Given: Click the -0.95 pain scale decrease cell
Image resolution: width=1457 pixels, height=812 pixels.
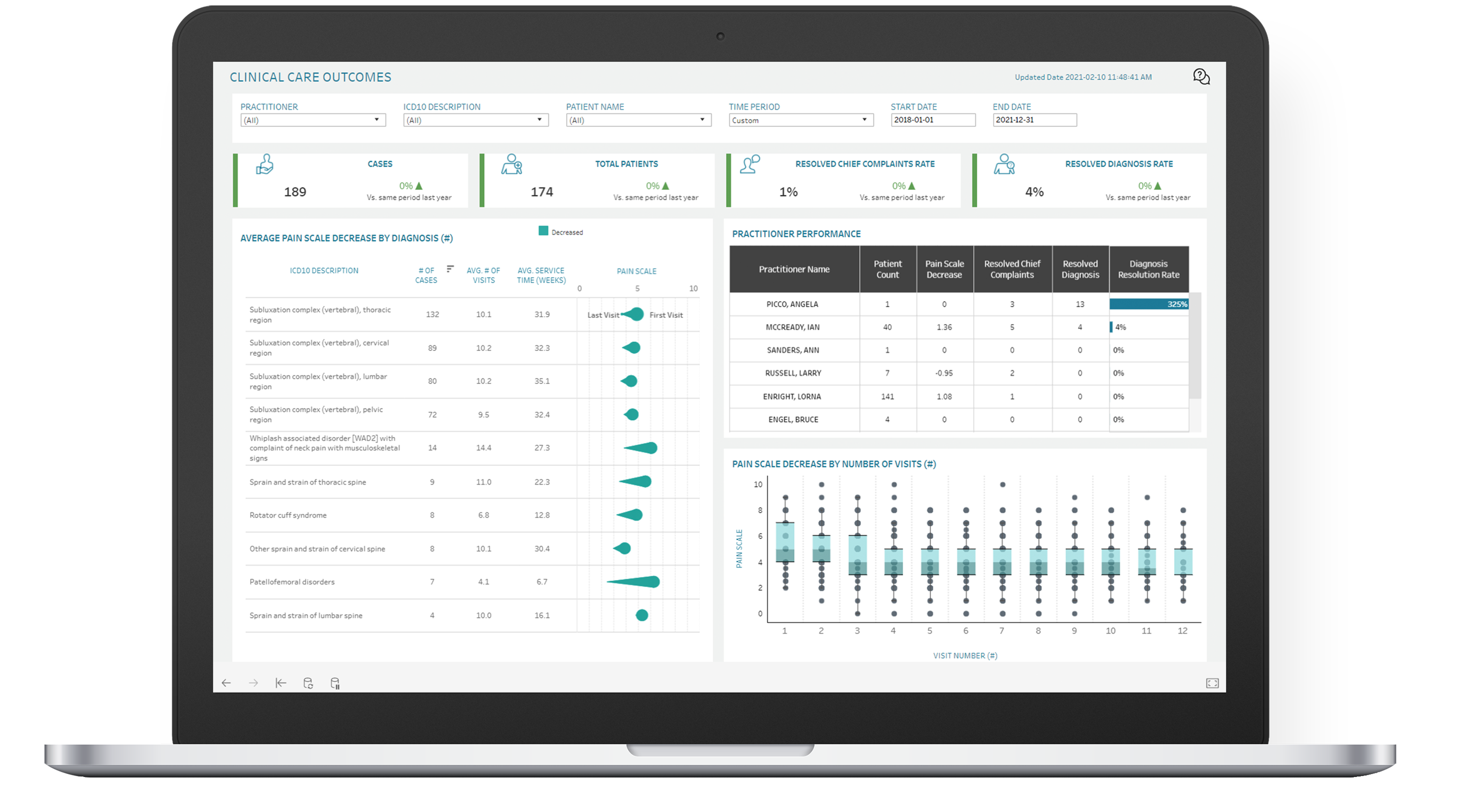Looking at the screenshot, I should pyautogui.click(x=944, y=373).
